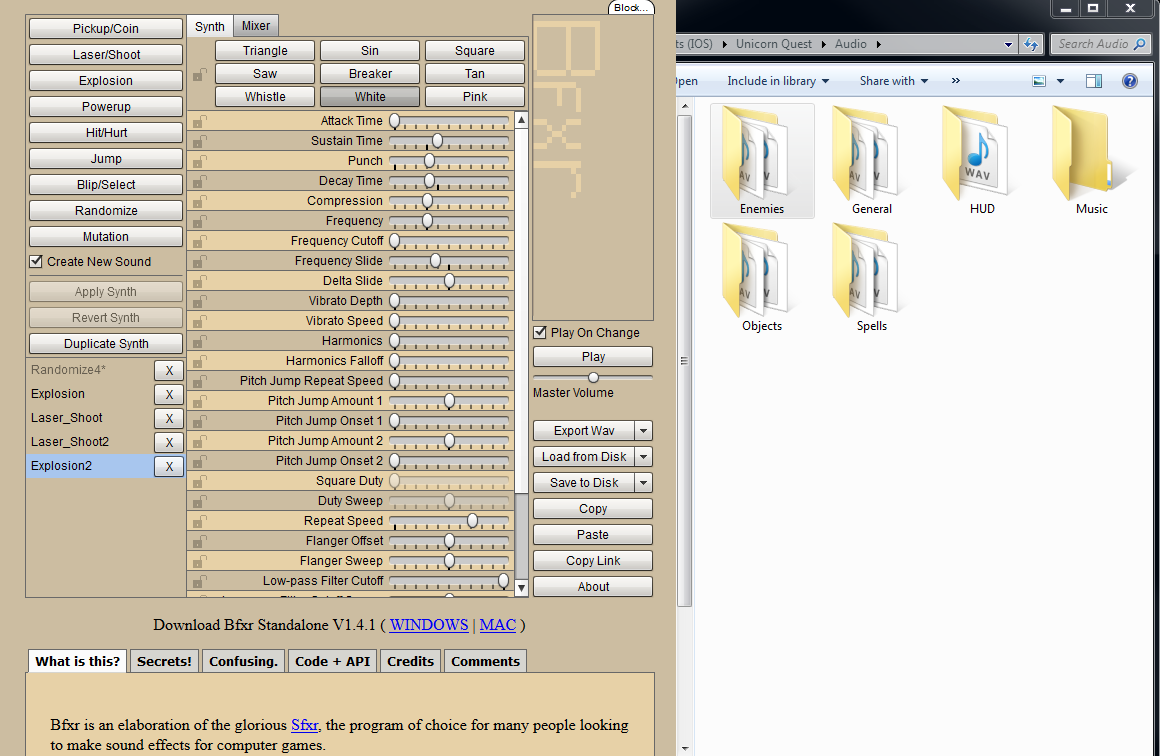Click the Explorer help question mark icon

(x=1130, y=81)
